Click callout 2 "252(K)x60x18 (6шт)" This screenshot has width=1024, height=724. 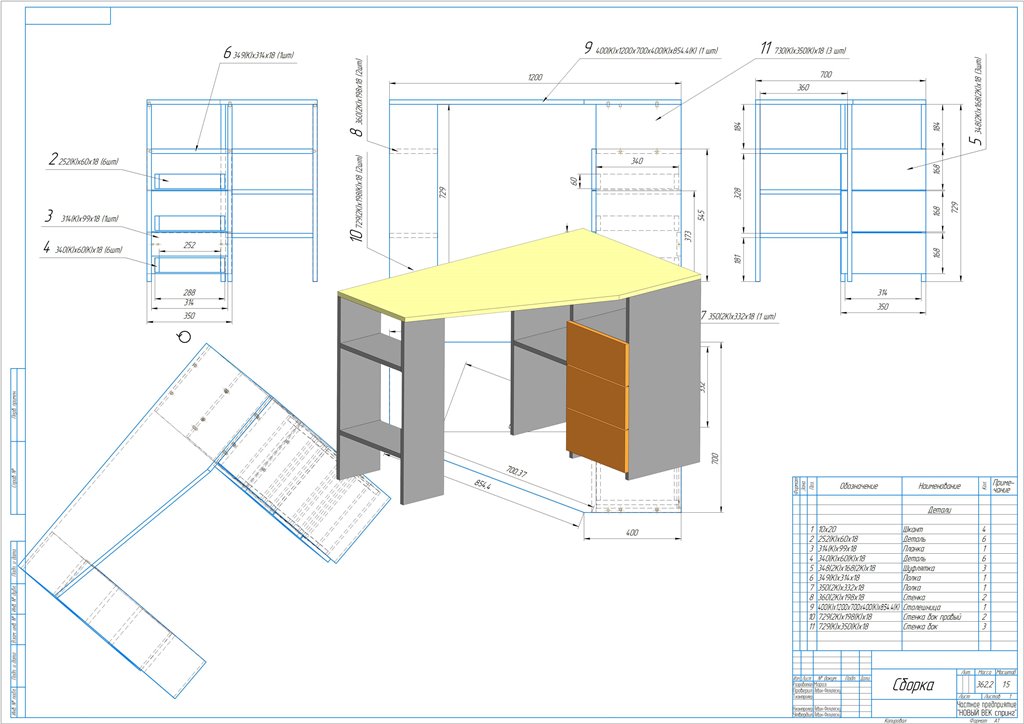tap(84, 160)
